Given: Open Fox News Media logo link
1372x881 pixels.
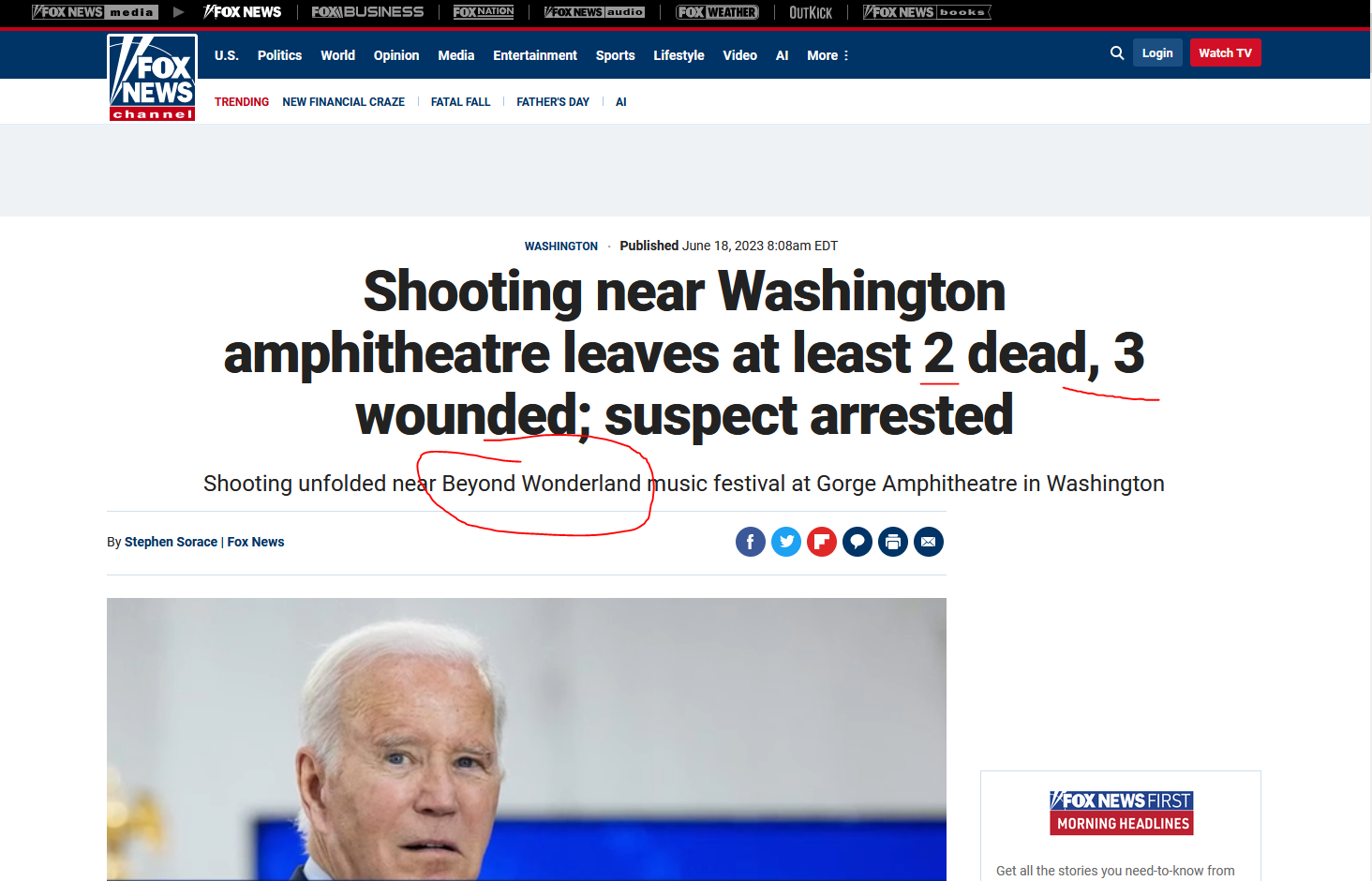Looking at the screenshot, I should (95, 12).
